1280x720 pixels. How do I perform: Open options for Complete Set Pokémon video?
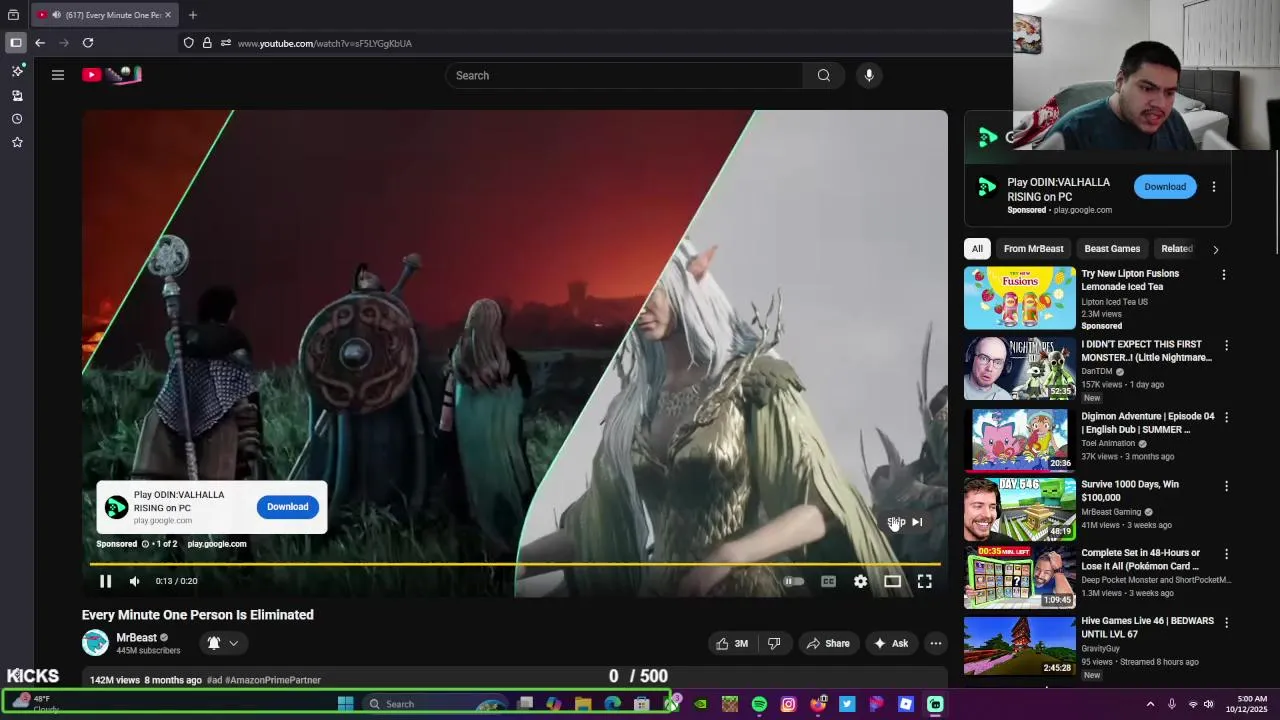[x=1226, y=554]
